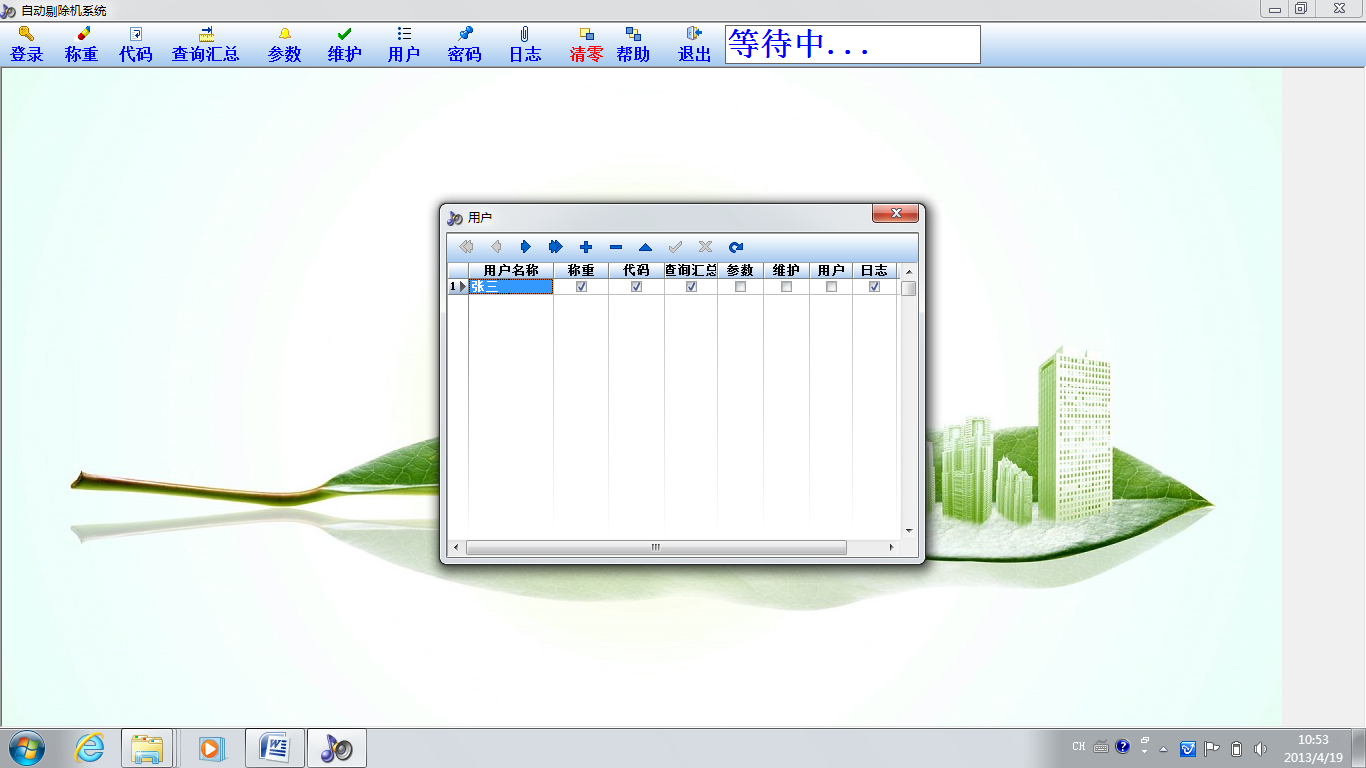
Task: Click the horizontal scrollbar in user table
Action: 656,548
